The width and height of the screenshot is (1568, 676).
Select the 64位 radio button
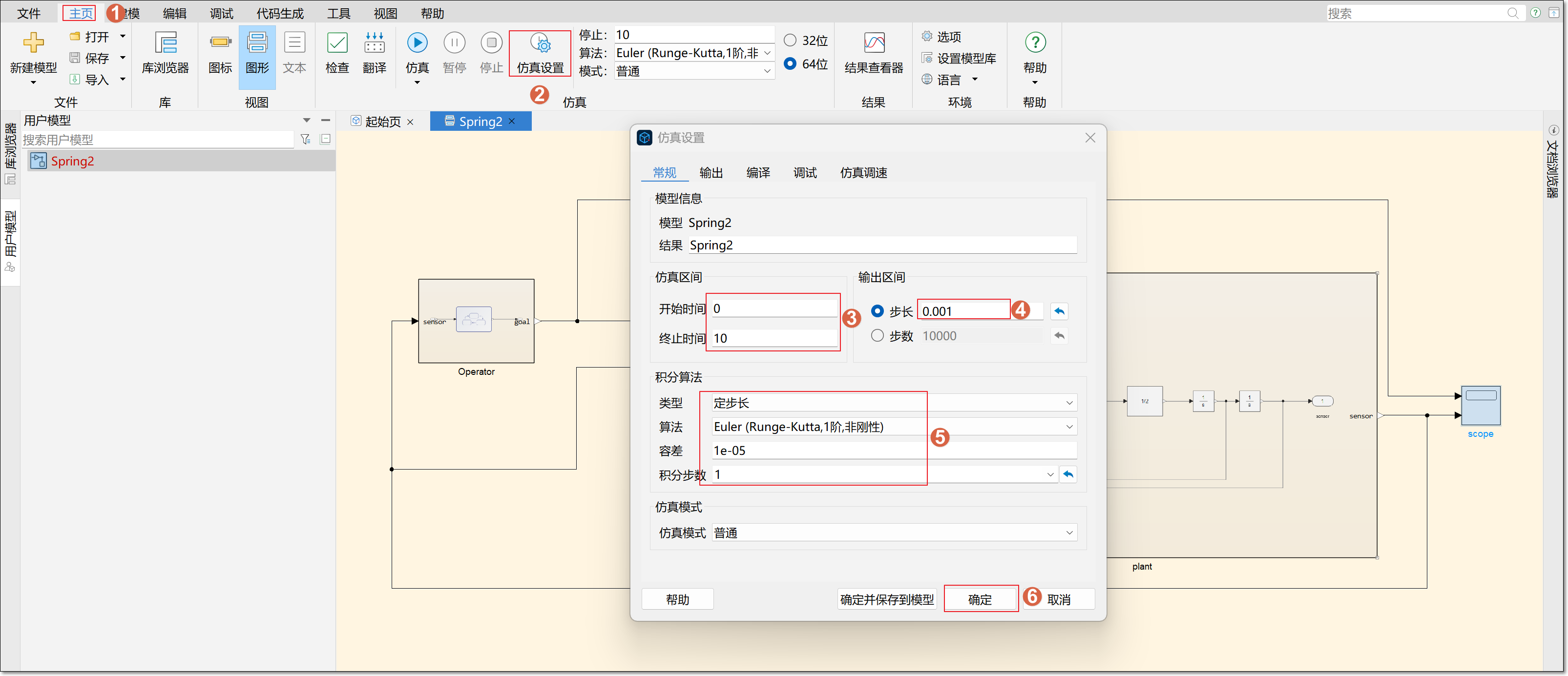coord(790,63)
